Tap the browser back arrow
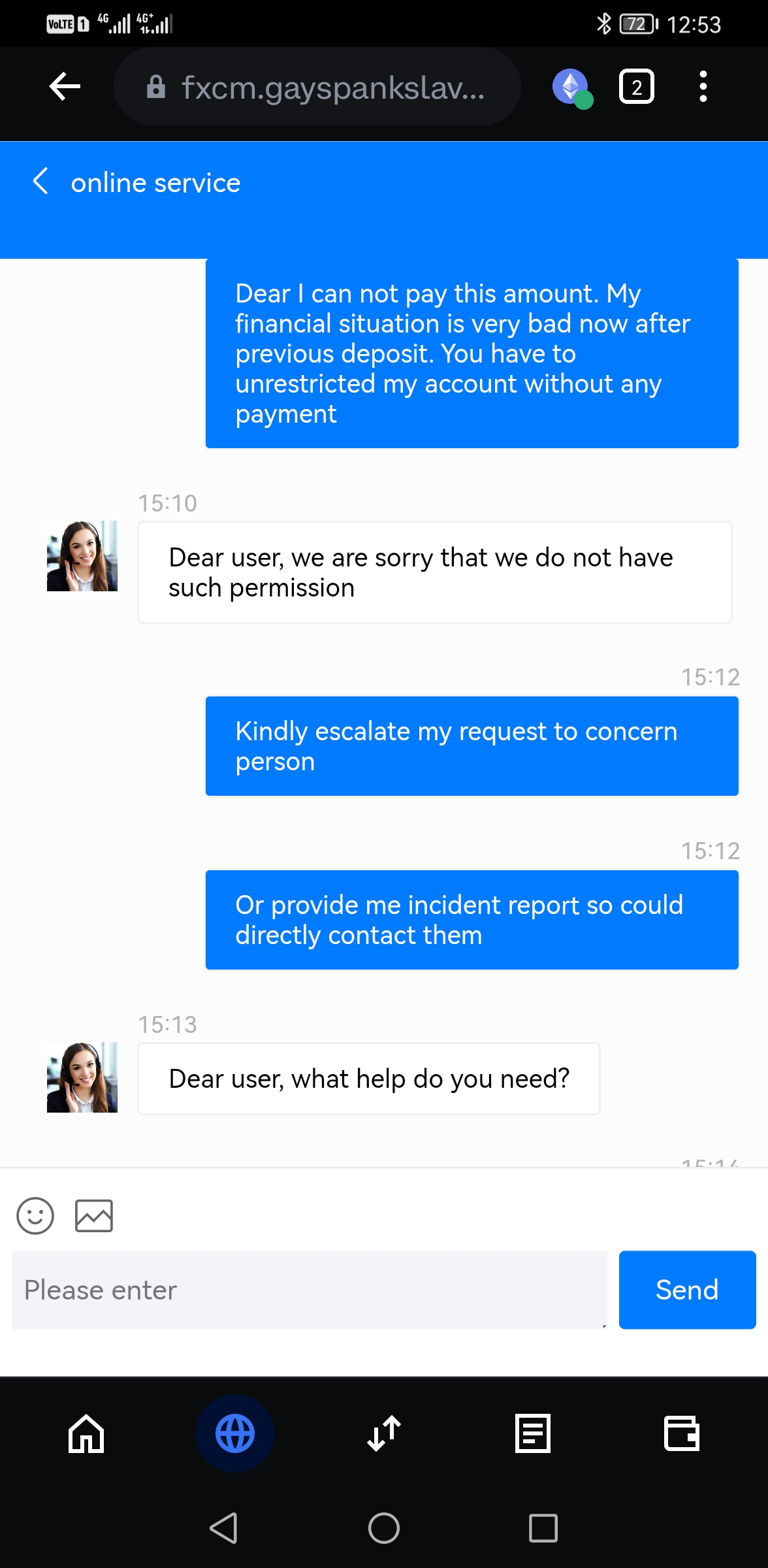768x1568 pixels. [x=65, y=87]
